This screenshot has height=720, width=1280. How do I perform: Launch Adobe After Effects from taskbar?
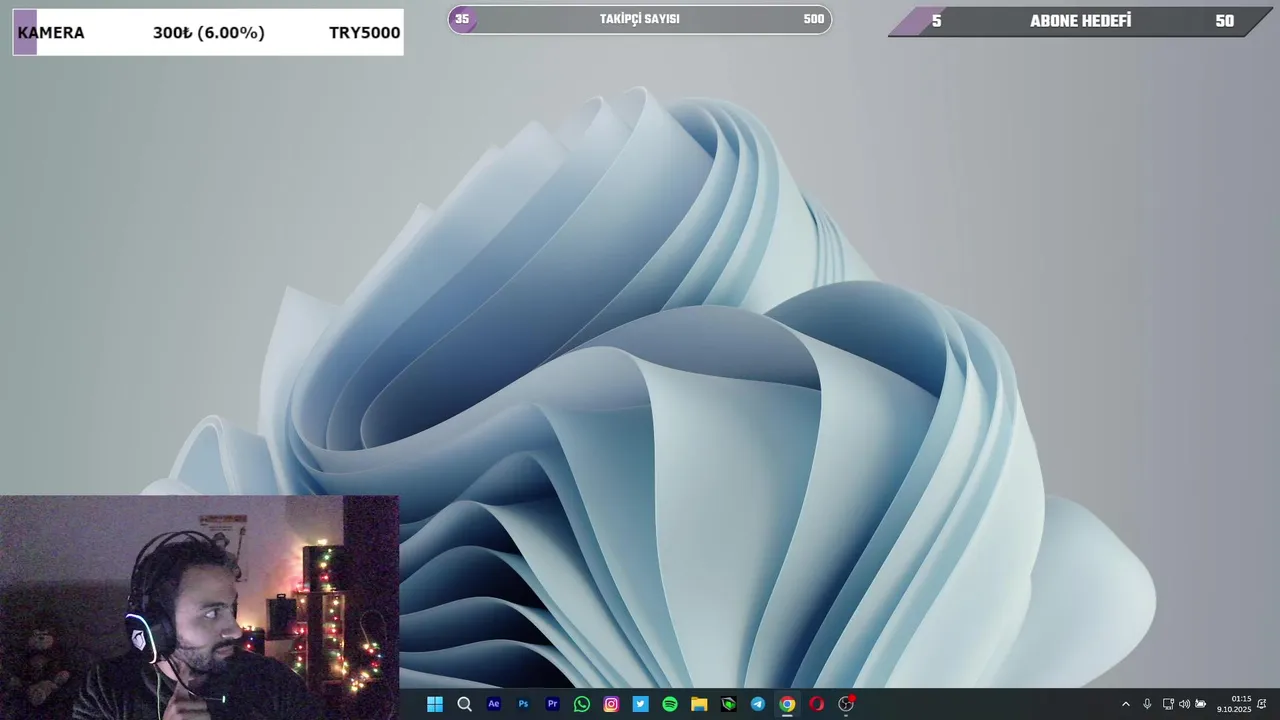click(494, 704)
